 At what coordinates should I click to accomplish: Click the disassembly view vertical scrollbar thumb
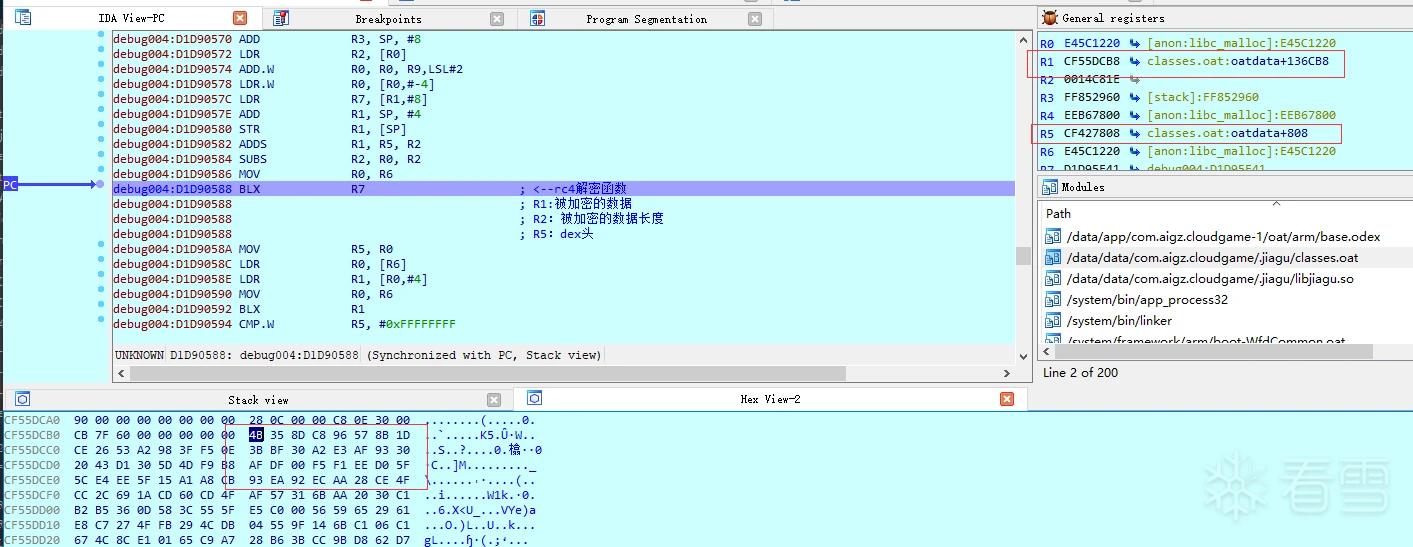point(1023,256)
